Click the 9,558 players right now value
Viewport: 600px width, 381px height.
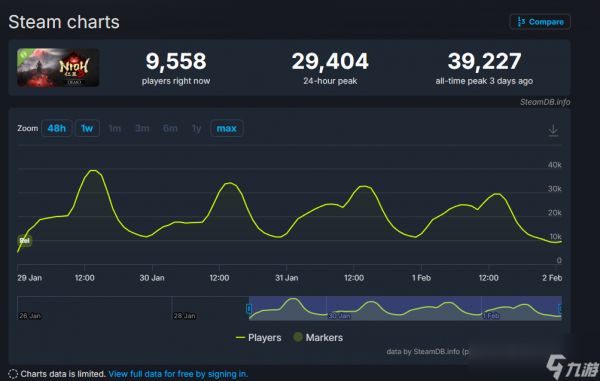pyautogui.click(x=176, y=61)
